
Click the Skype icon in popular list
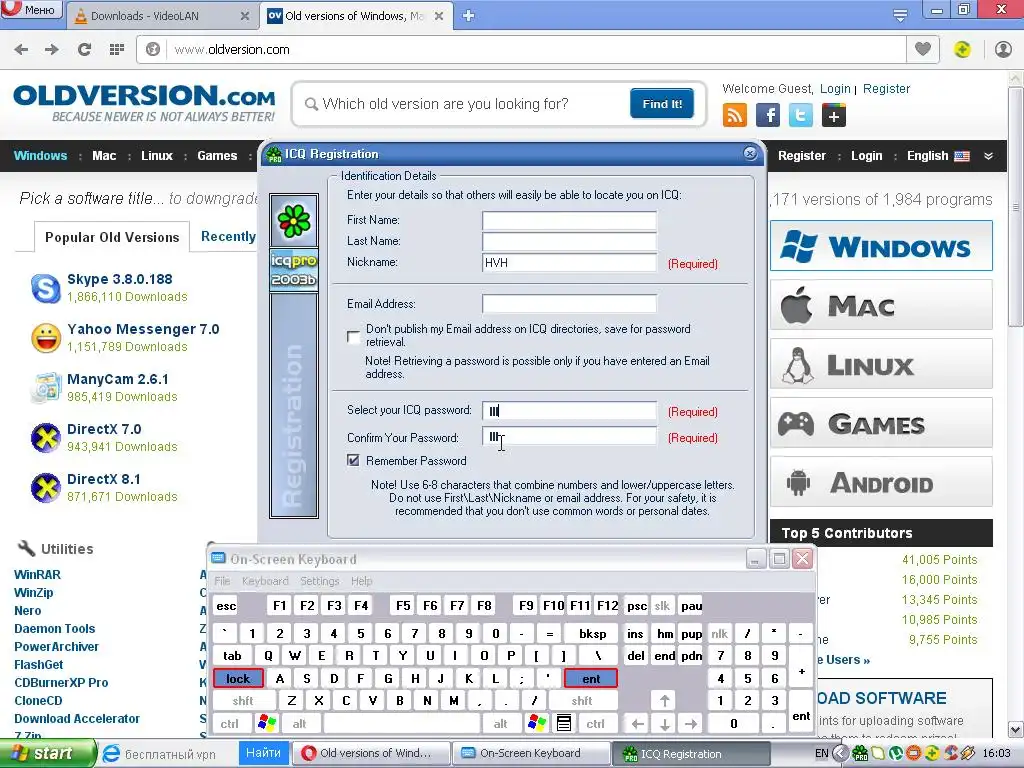click(x=46, y=288)
